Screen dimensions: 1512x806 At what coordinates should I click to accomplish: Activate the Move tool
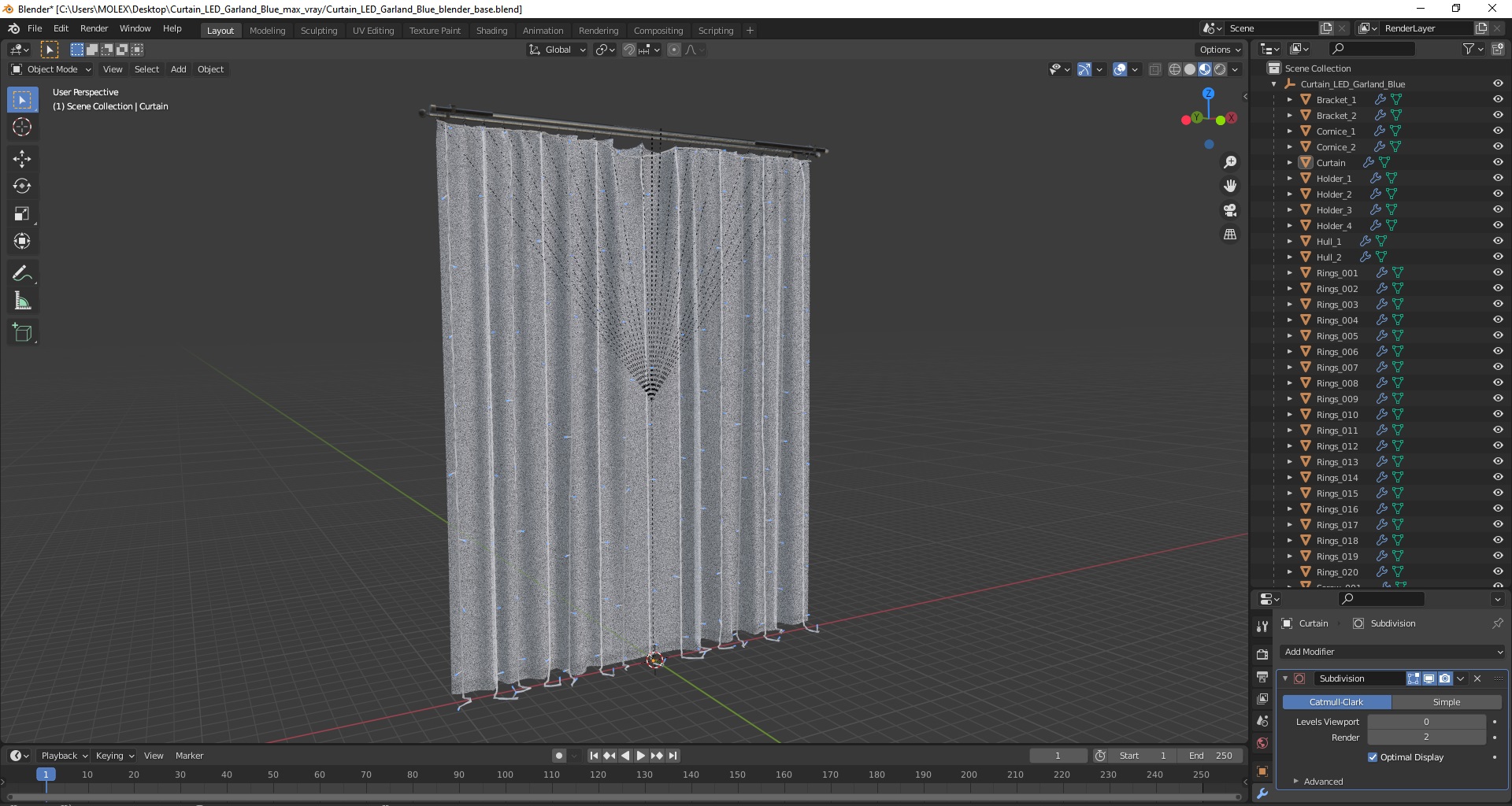22,158
